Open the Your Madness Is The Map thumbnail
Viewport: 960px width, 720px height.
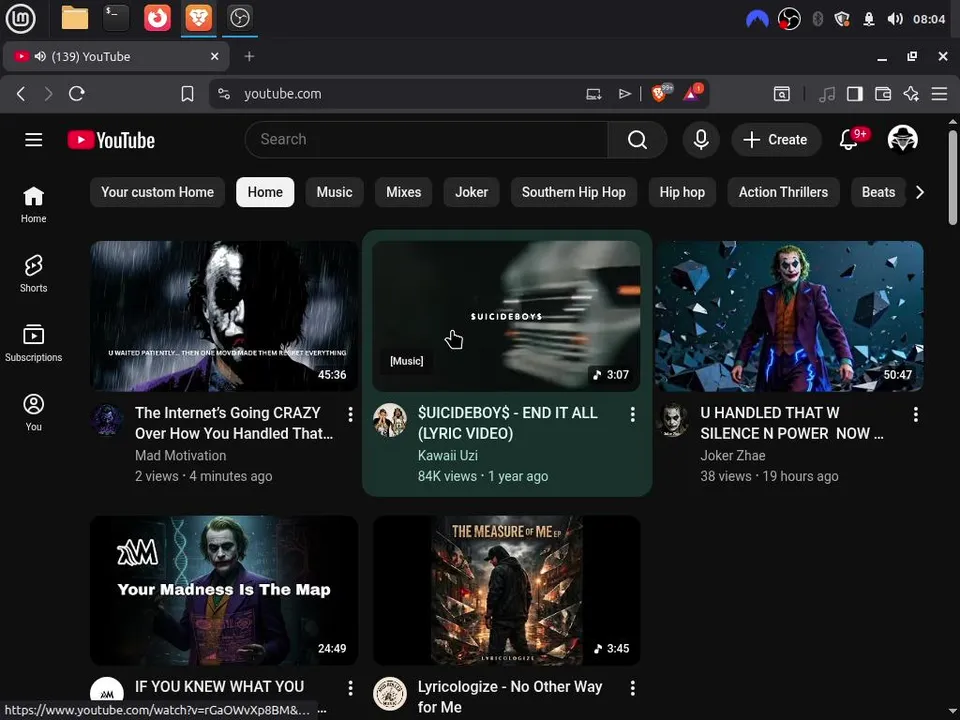[x=224, y=590]
